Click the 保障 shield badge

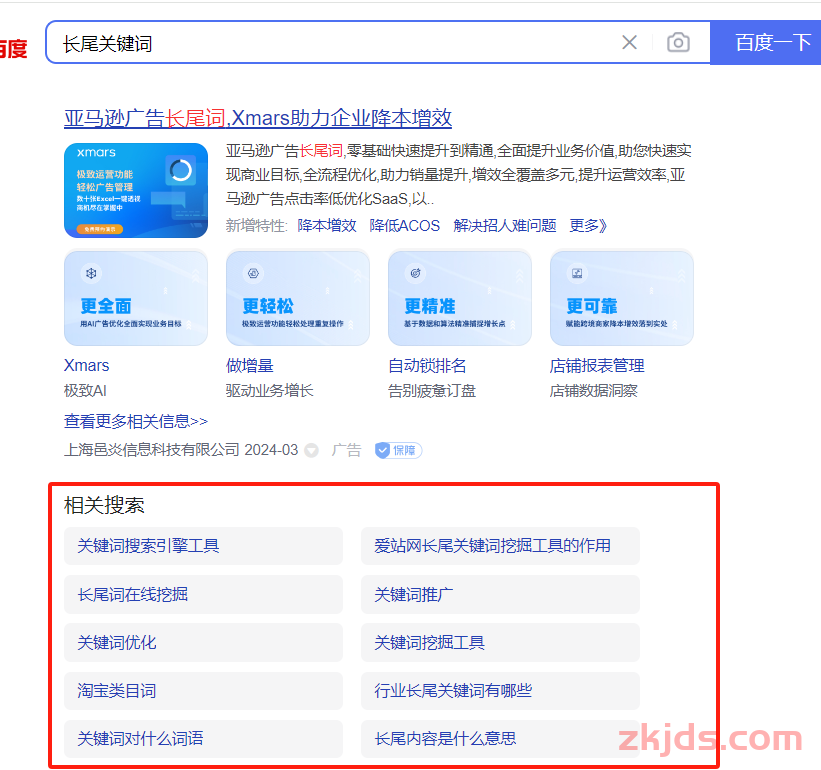pos(398,450)
